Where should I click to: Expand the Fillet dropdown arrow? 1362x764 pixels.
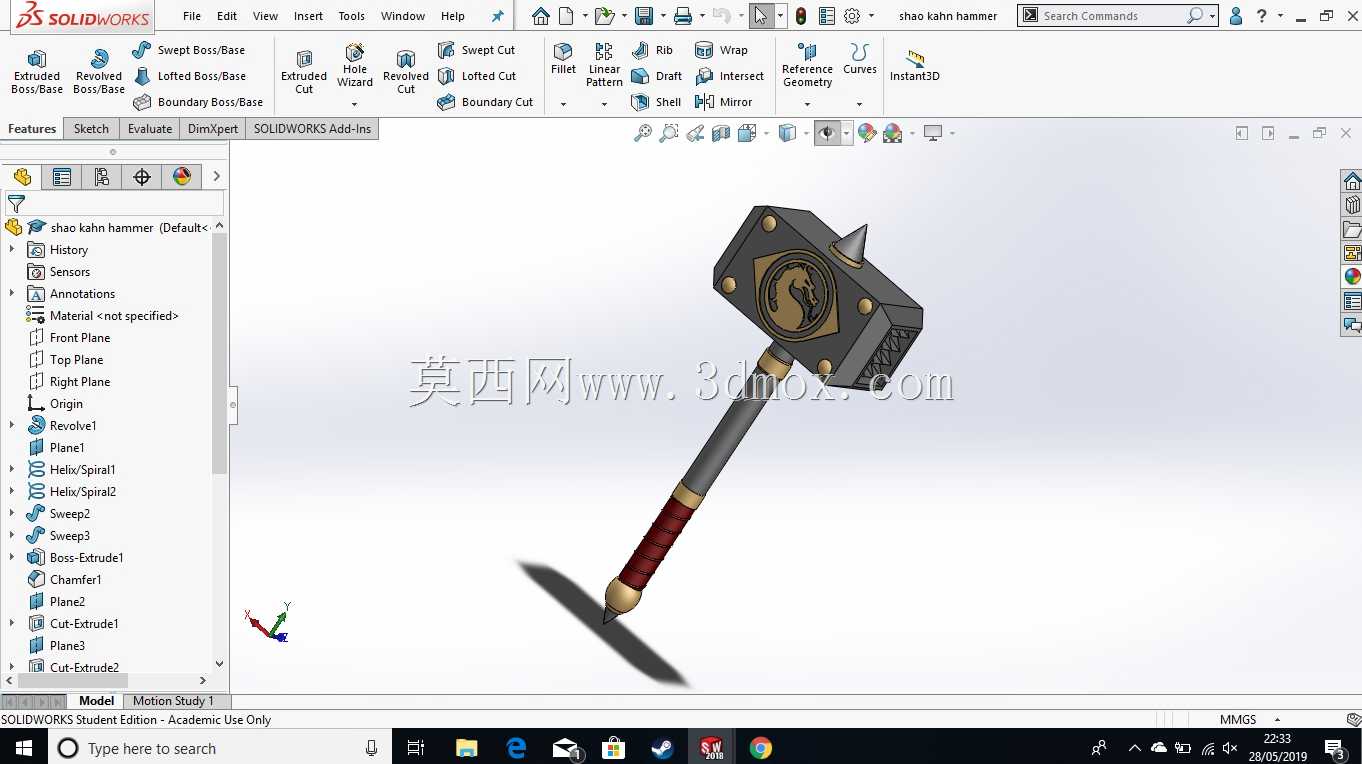[x=564, y=104]
